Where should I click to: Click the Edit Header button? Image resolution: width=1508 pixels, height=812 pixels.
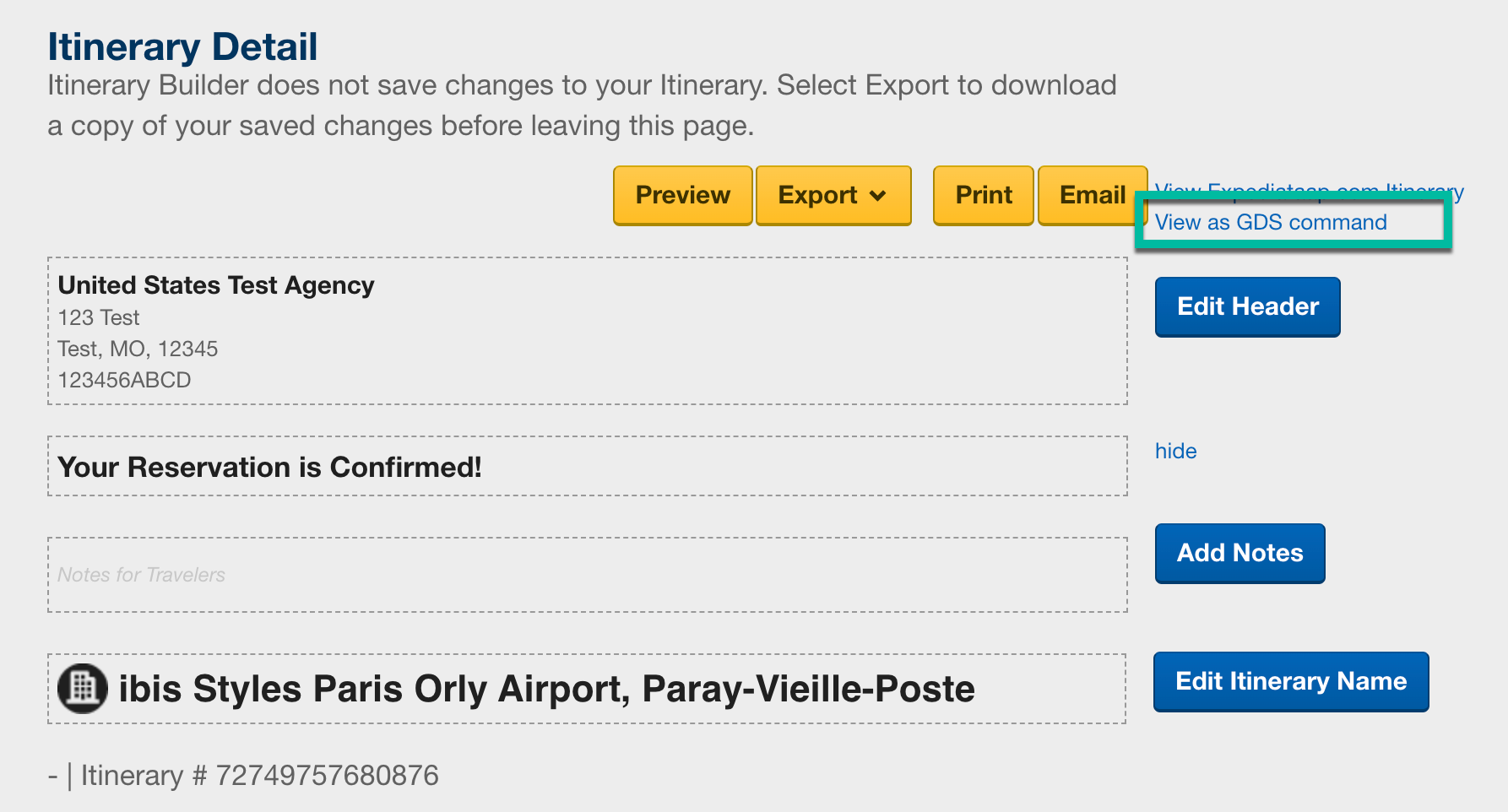[x=1247, y=306]
